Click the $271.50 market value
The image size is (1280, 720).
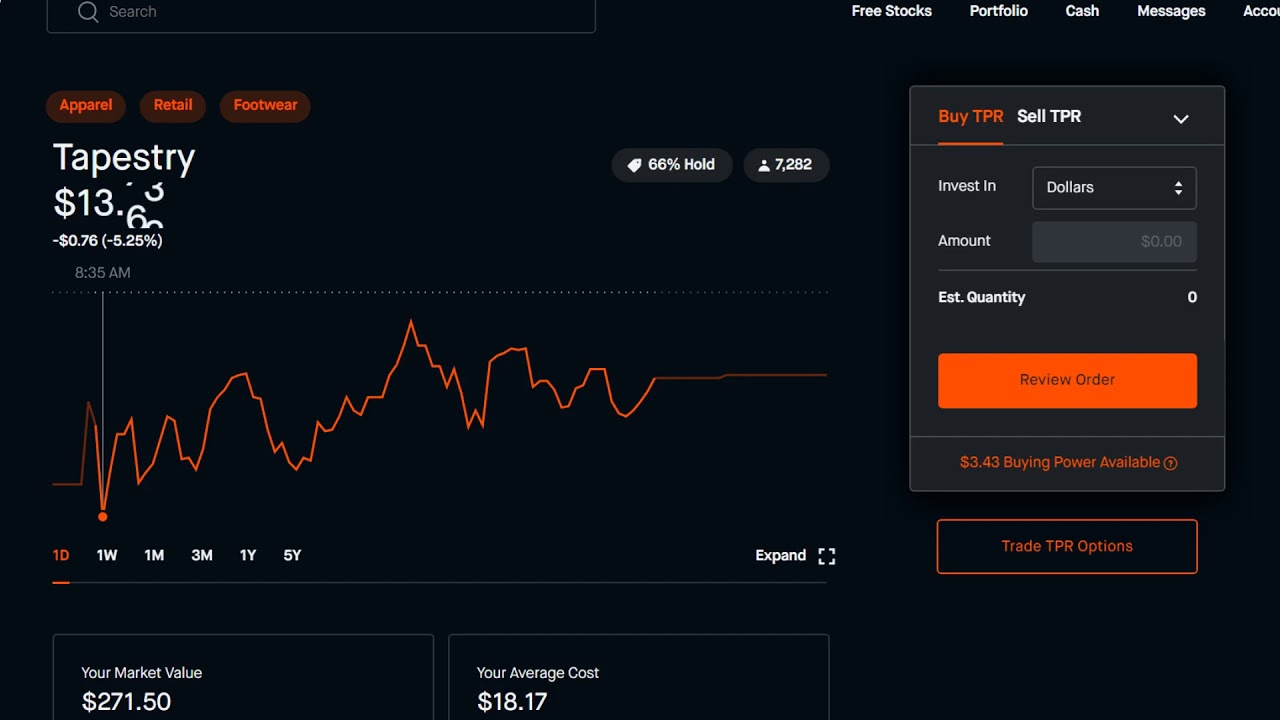pos(126,702)
